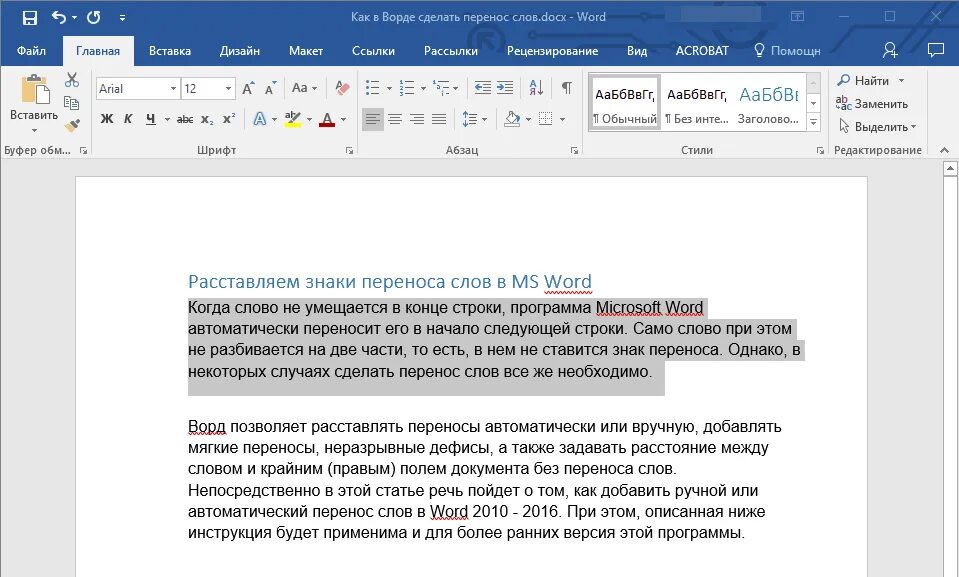Open the Выделить selection menu

[x=876, y=127]
